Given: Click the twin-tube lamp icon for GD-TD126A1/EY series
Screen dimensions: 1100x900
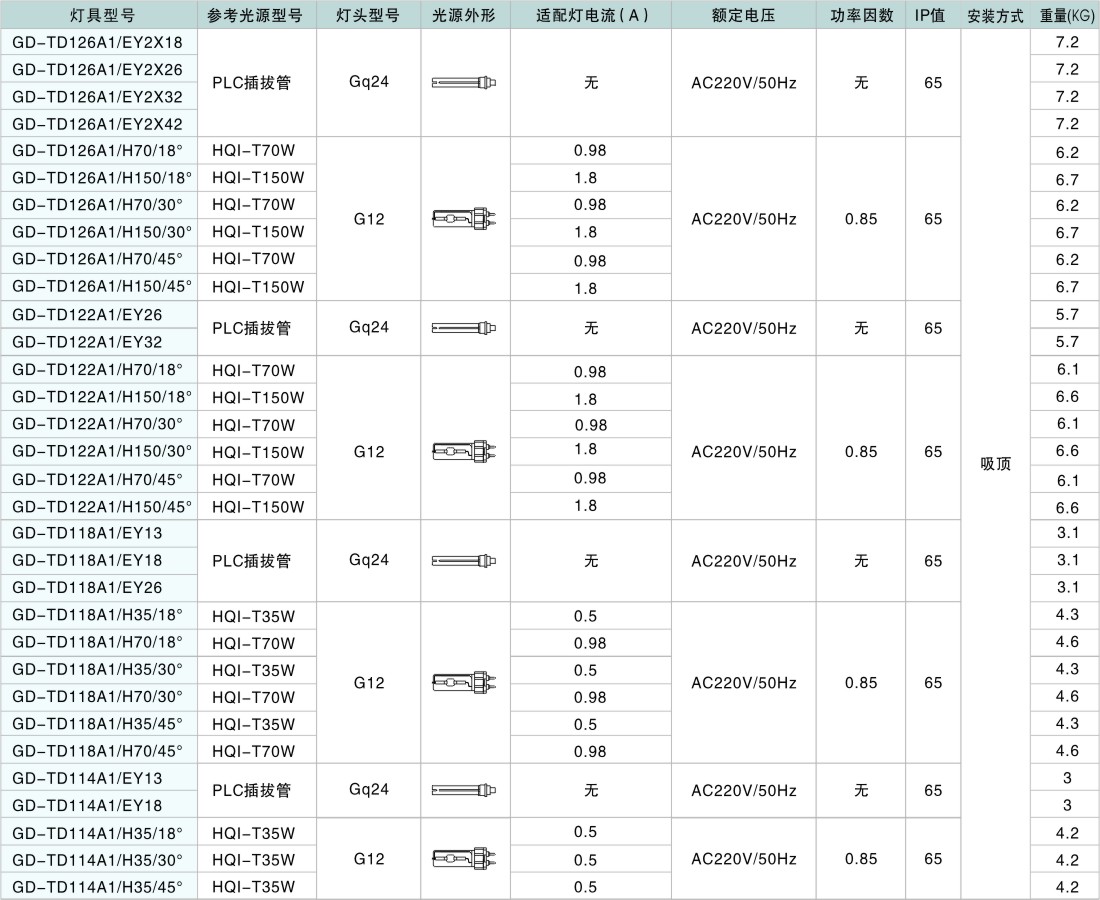Looking at the screenshot, I should point(465,83).
